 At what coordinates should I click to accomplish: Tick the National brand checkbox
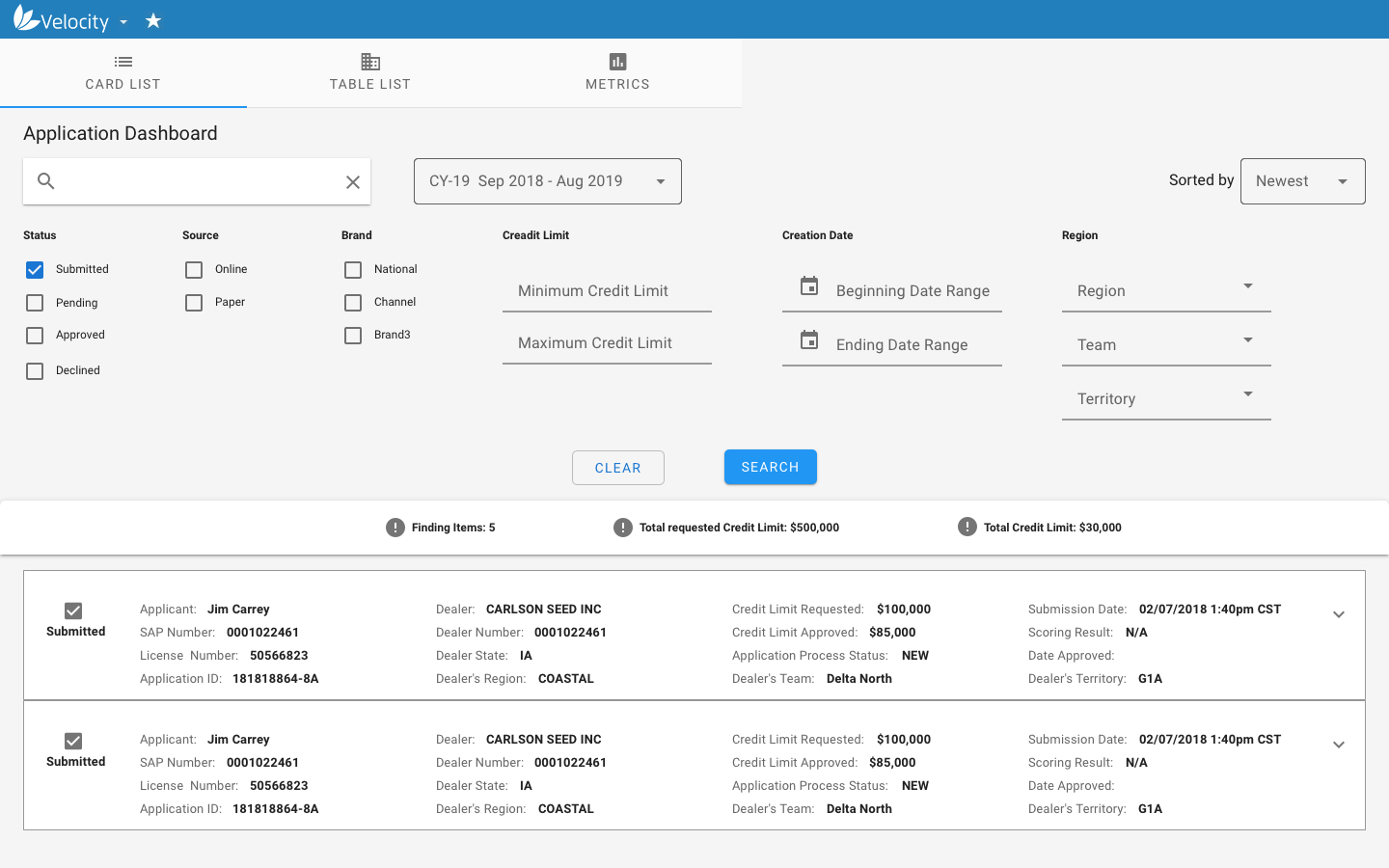353,270
